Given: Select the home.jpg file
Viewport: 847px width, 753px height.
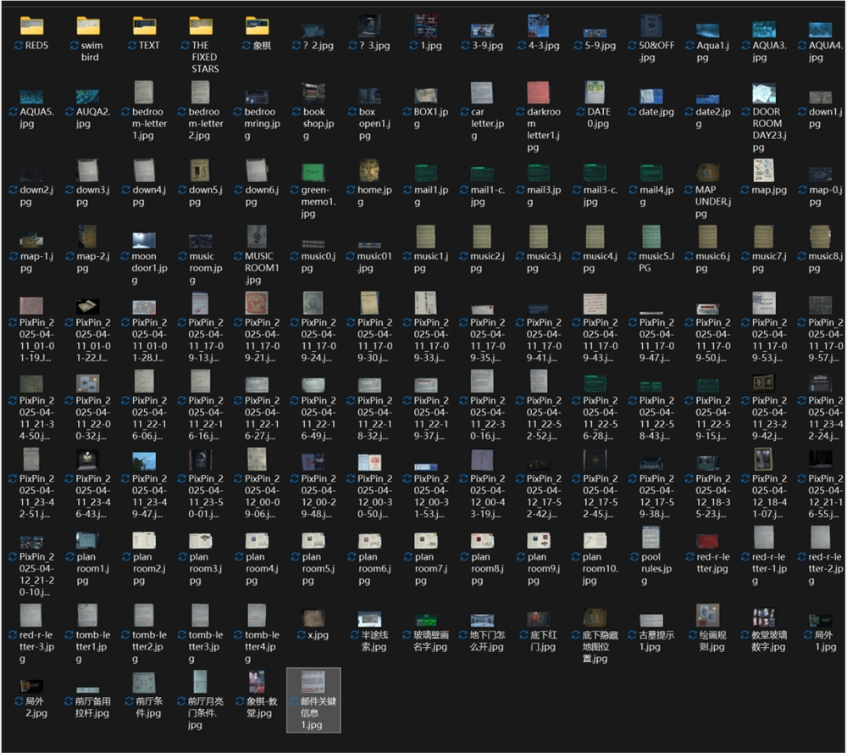Looking at the screenshot, I should click(x=369, y=184).
